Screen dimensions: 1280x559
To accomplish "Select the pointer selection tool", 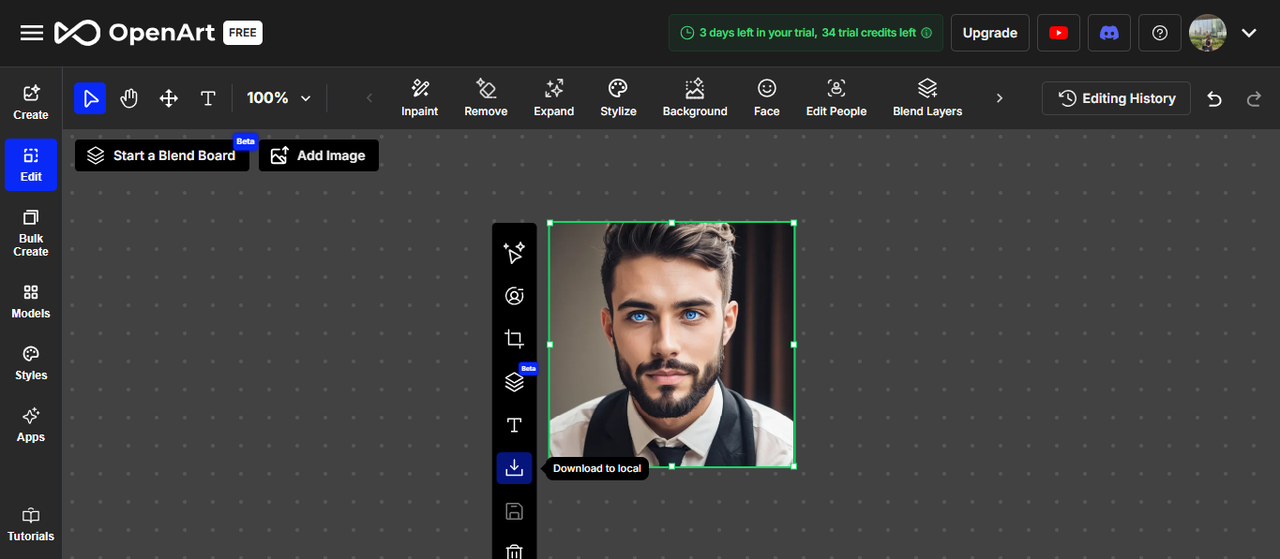I will pyautogui.click(x=90, y=98).
